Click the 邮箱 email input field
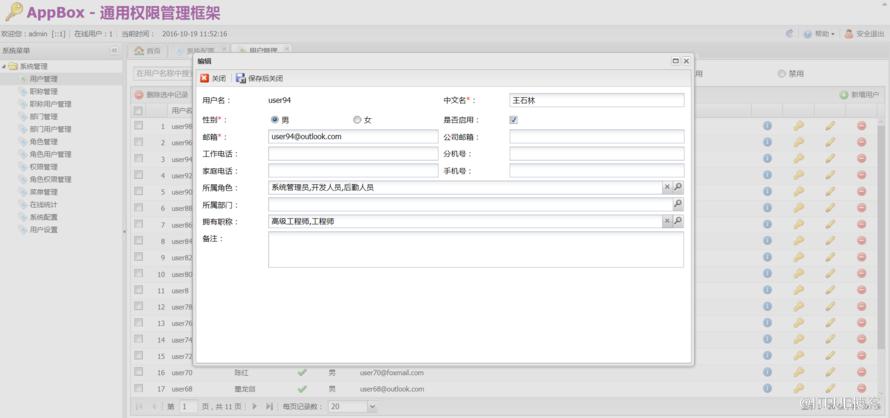Screen dimensions: 890x418 [x=353, y=137]
